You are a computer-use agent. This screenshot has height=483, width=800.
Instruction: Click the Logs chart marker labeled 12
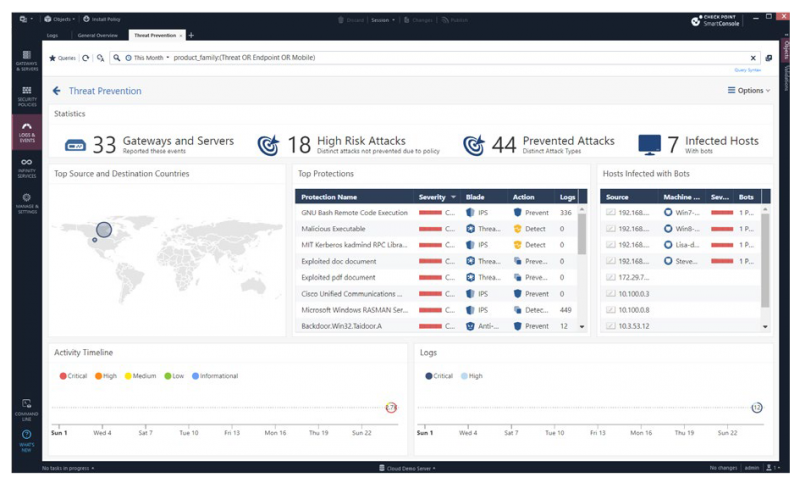pyautogui.click(x=757, y=407)
